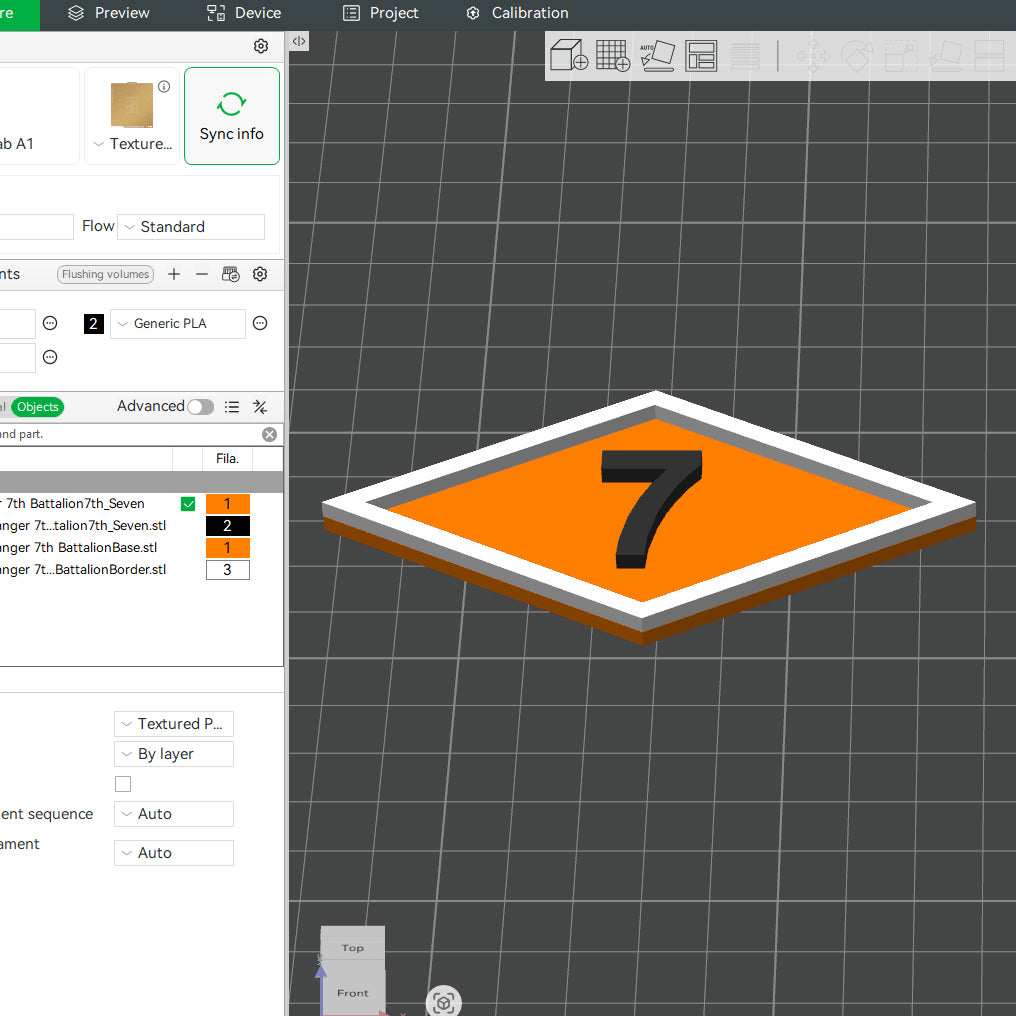Click the Auto orient toolbar icon
The width and height of the screenshot is (1016, 1016).
click(x=657, y=55)
